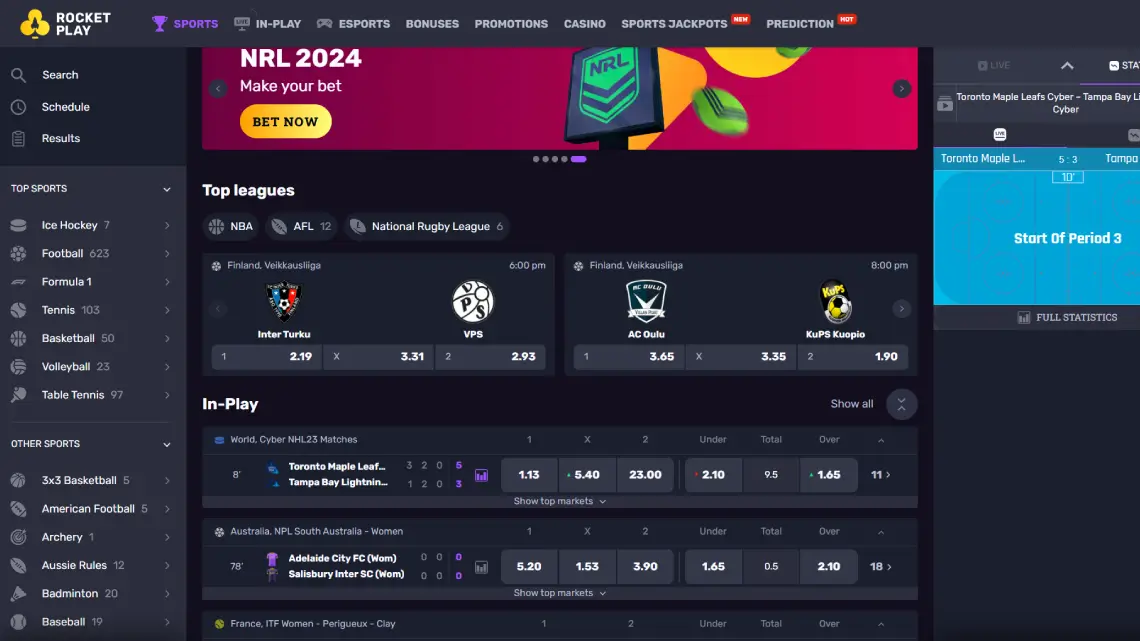Select odds 5.20 for Adelaide City FC
Image resolution: width=1140 pixels, height=641 pixels.
coord(529,567)
